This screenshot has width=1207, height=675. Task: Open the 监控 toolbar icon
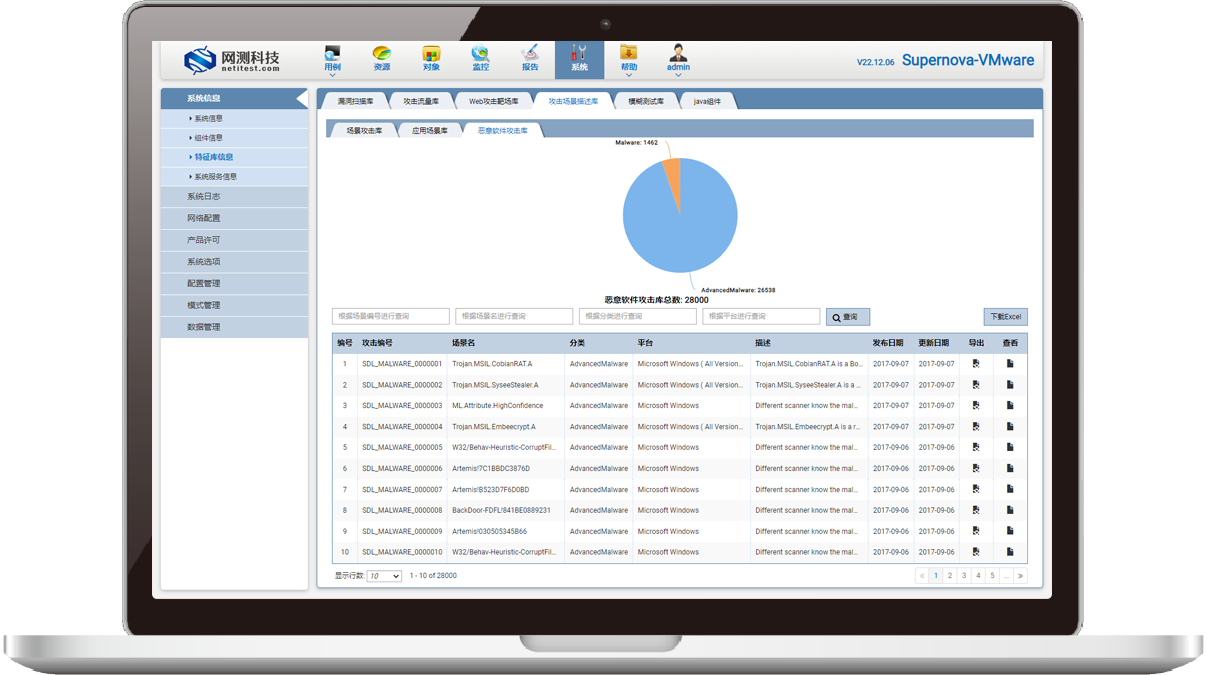pos(481,58)
